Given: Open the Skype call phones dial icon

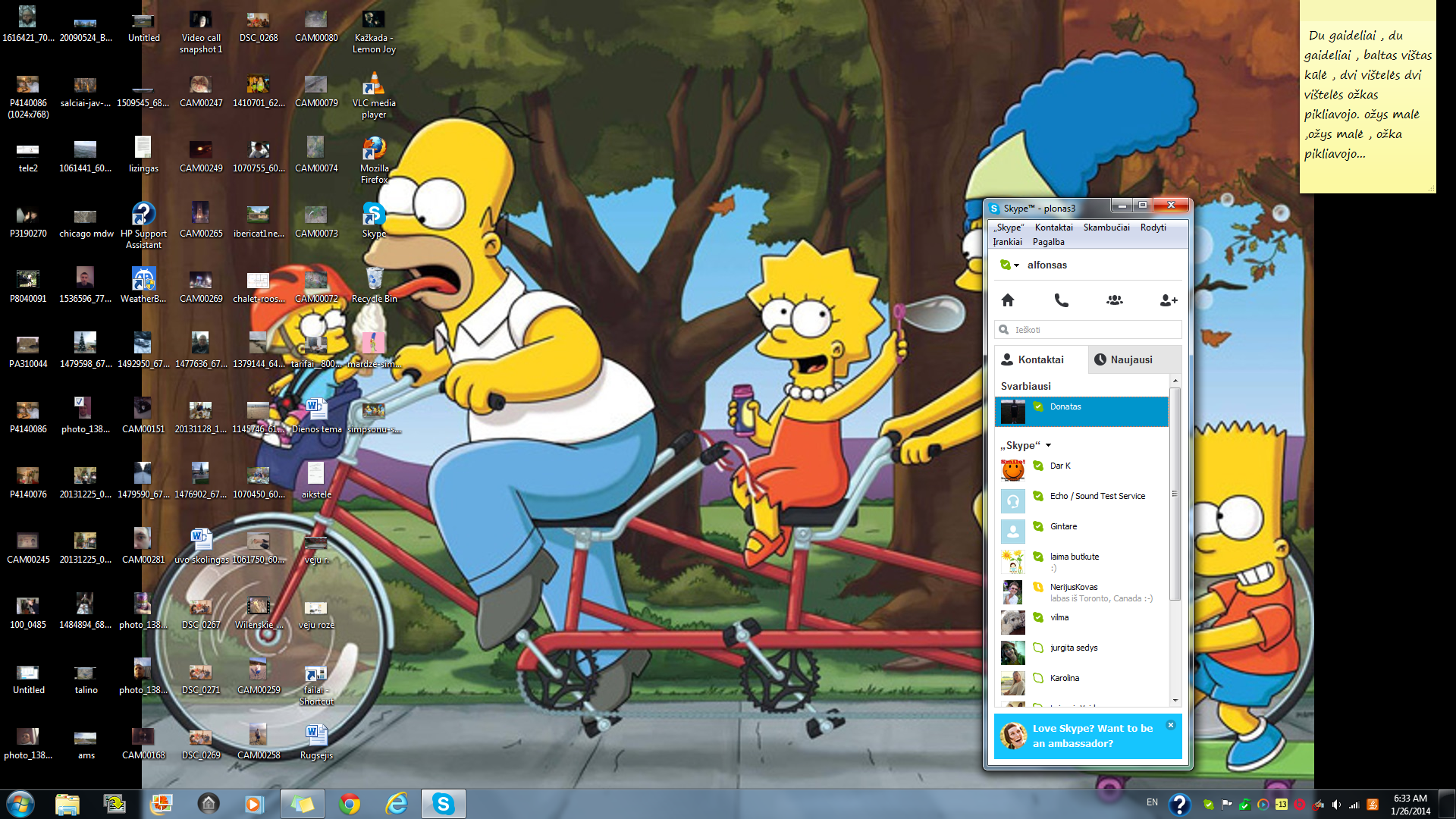Looking at the screenshot, I should (x=1062, y=300).
